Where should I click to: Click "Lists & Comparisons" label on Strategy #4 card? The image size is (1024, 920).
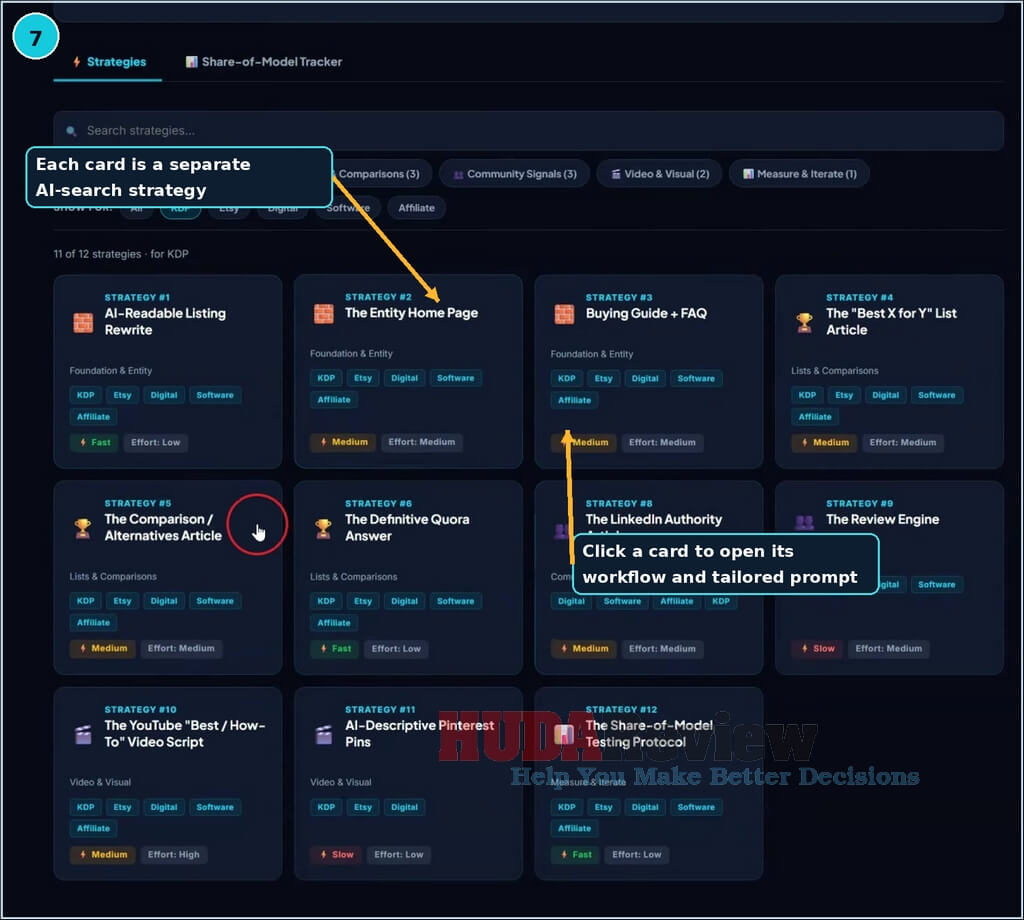pyautogui.click(x=835, y=371)
